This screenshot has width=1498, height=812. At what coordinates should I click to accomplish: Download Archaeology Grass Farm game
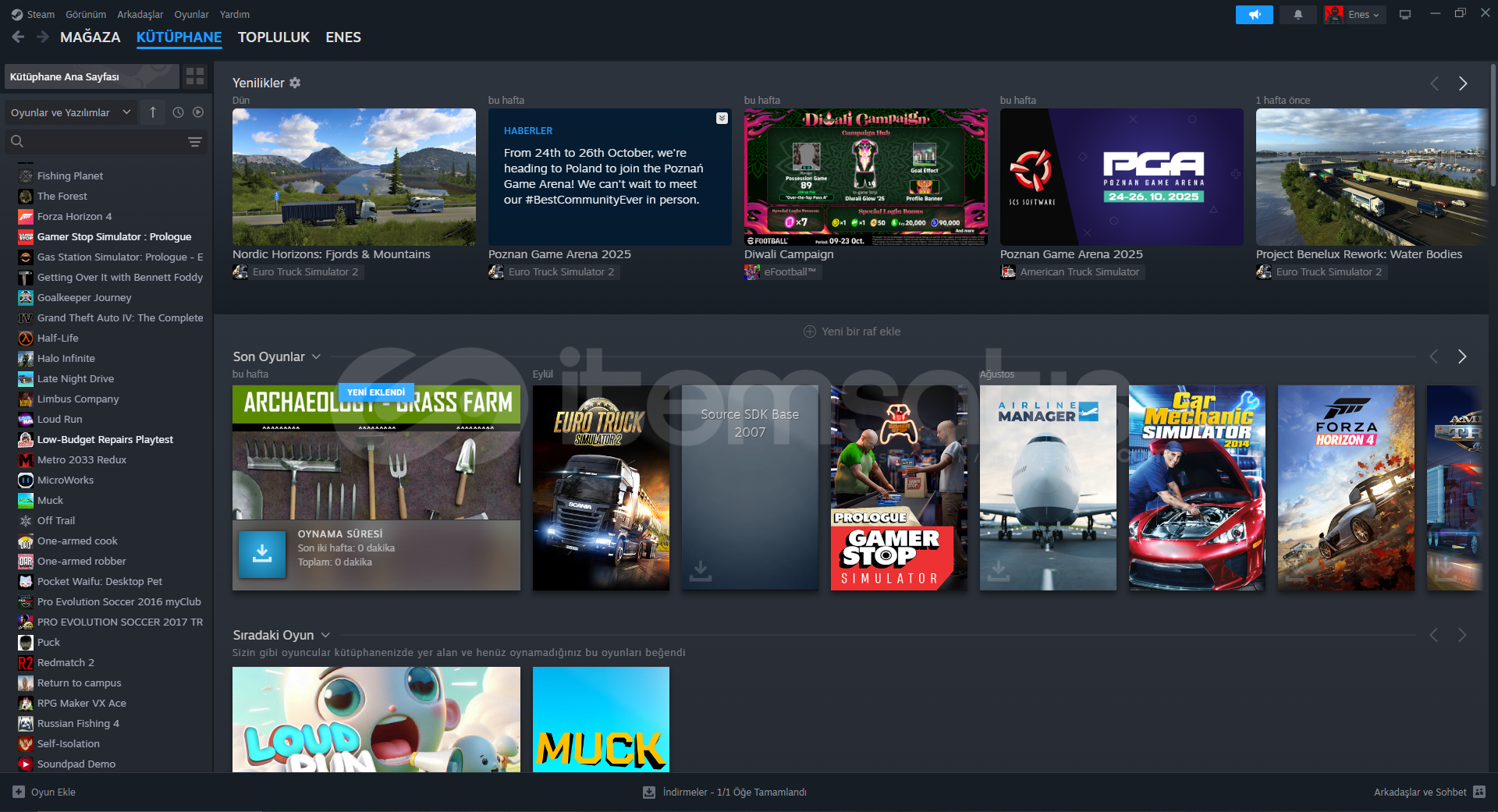[262, 555]
